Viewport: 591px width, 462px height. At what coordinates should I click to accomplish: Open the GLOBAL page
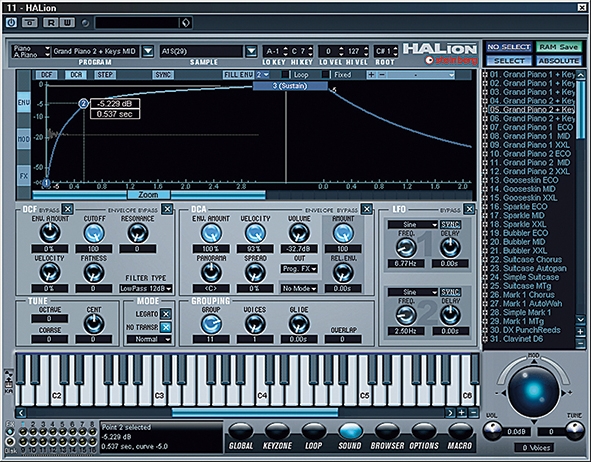tap(241, 432)
